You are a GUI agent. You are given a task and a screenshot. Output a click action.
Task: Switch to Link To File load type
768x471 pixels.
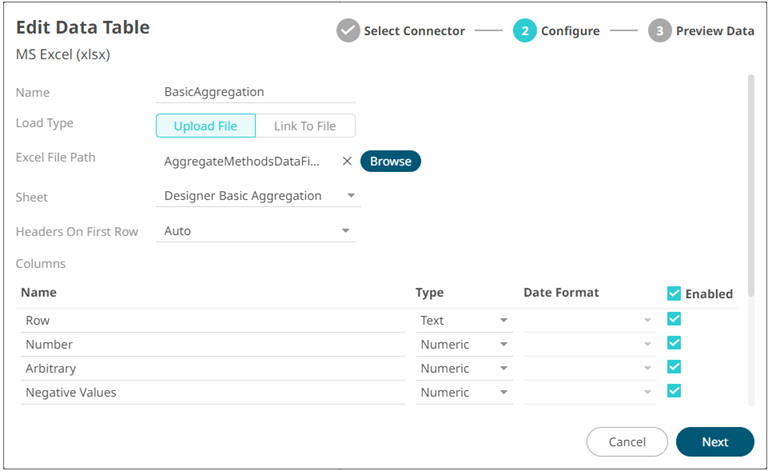point(305,126)
